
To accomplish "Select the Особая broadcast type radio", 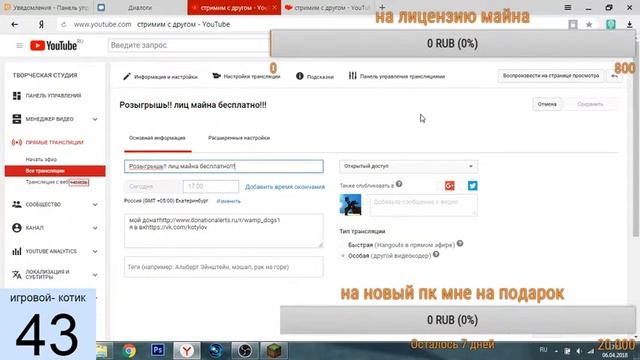I will 343,256.
